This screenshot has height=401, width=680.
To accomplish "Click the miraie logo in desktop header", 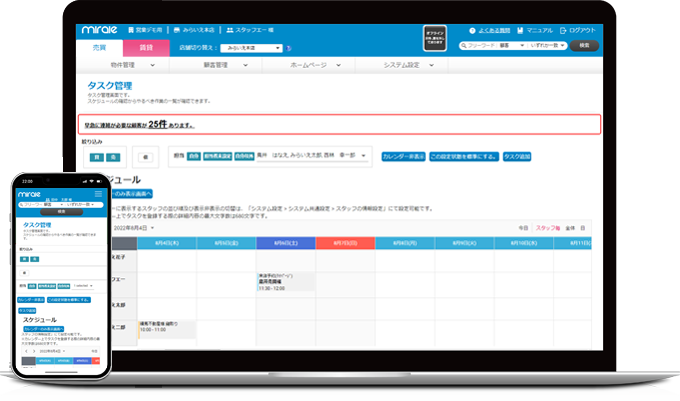I will [100, 31].
